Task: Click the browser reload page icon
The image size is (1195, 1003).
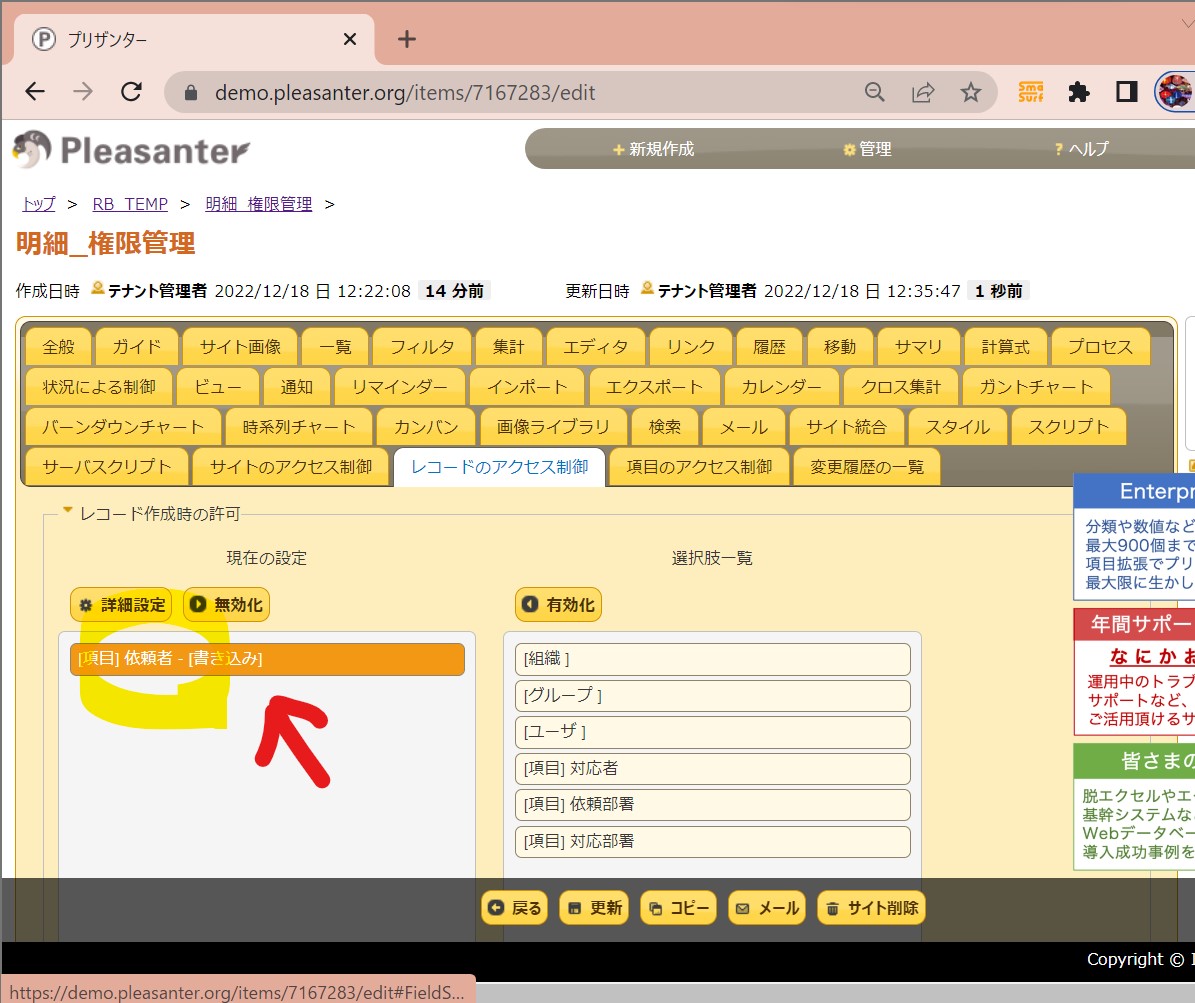Action: 131,92
